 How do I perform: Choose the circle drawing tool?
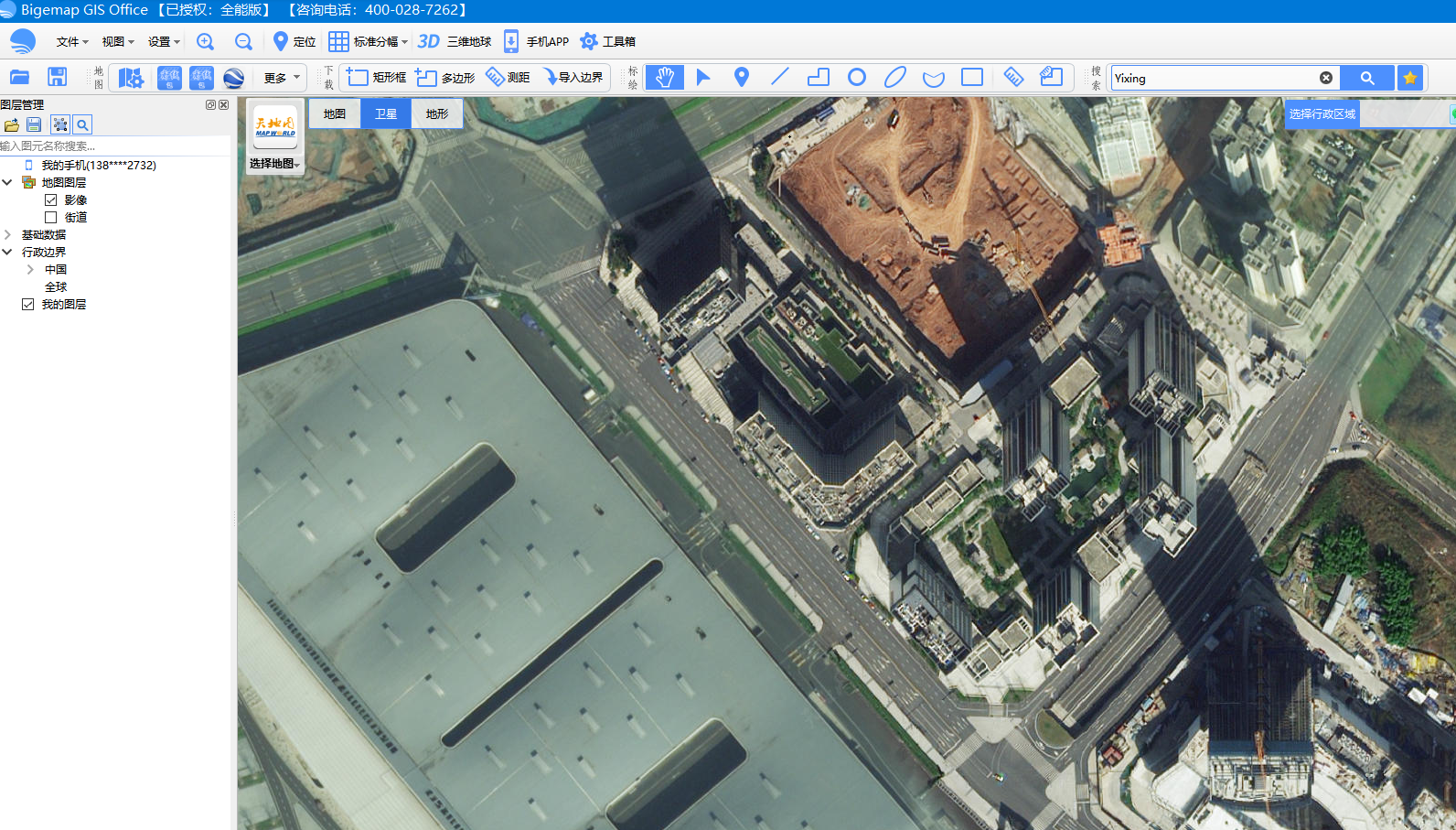856,78
